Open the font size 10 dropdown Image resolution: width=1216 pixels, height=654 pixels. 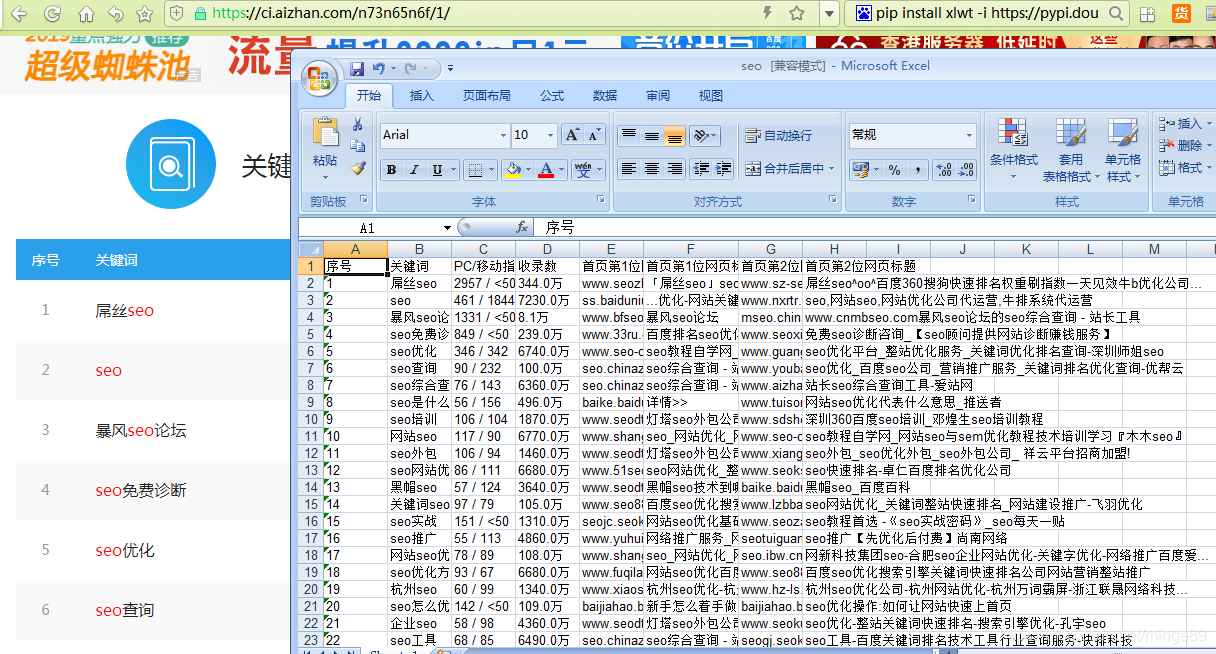[550, 135]
